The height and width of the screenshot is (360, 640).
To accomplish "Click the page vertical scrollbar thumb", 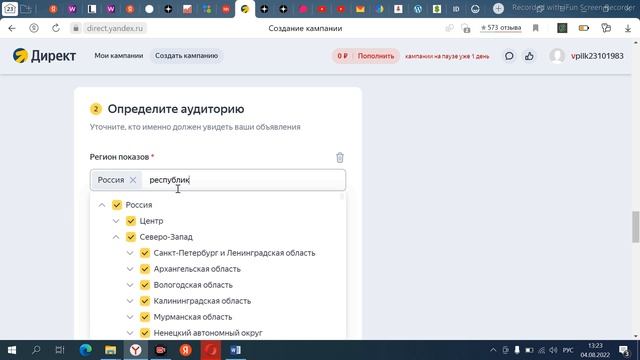I will pos(636,227).
